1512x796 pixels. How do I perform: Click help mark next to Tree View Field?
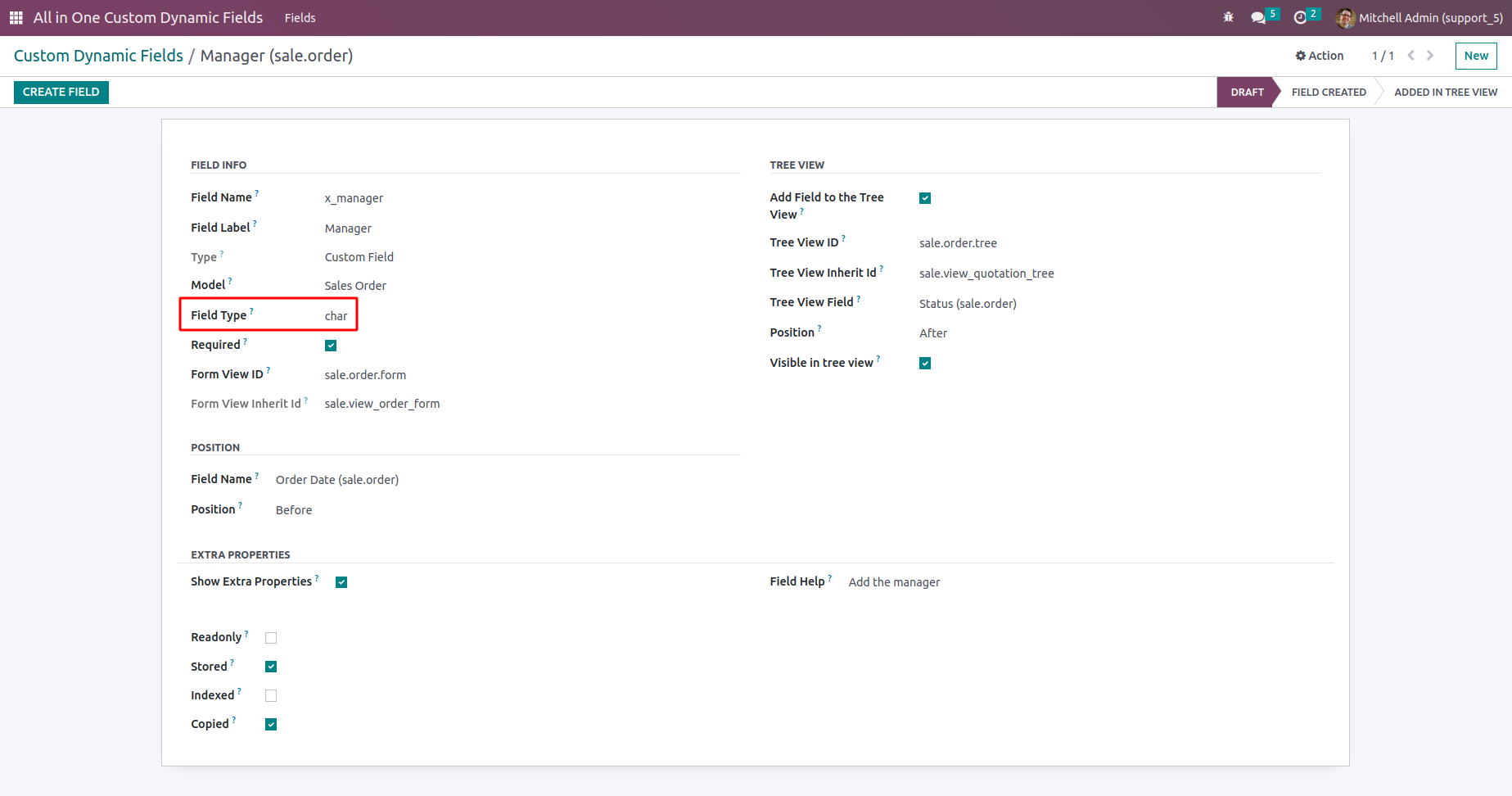click(x=859, y=298)
